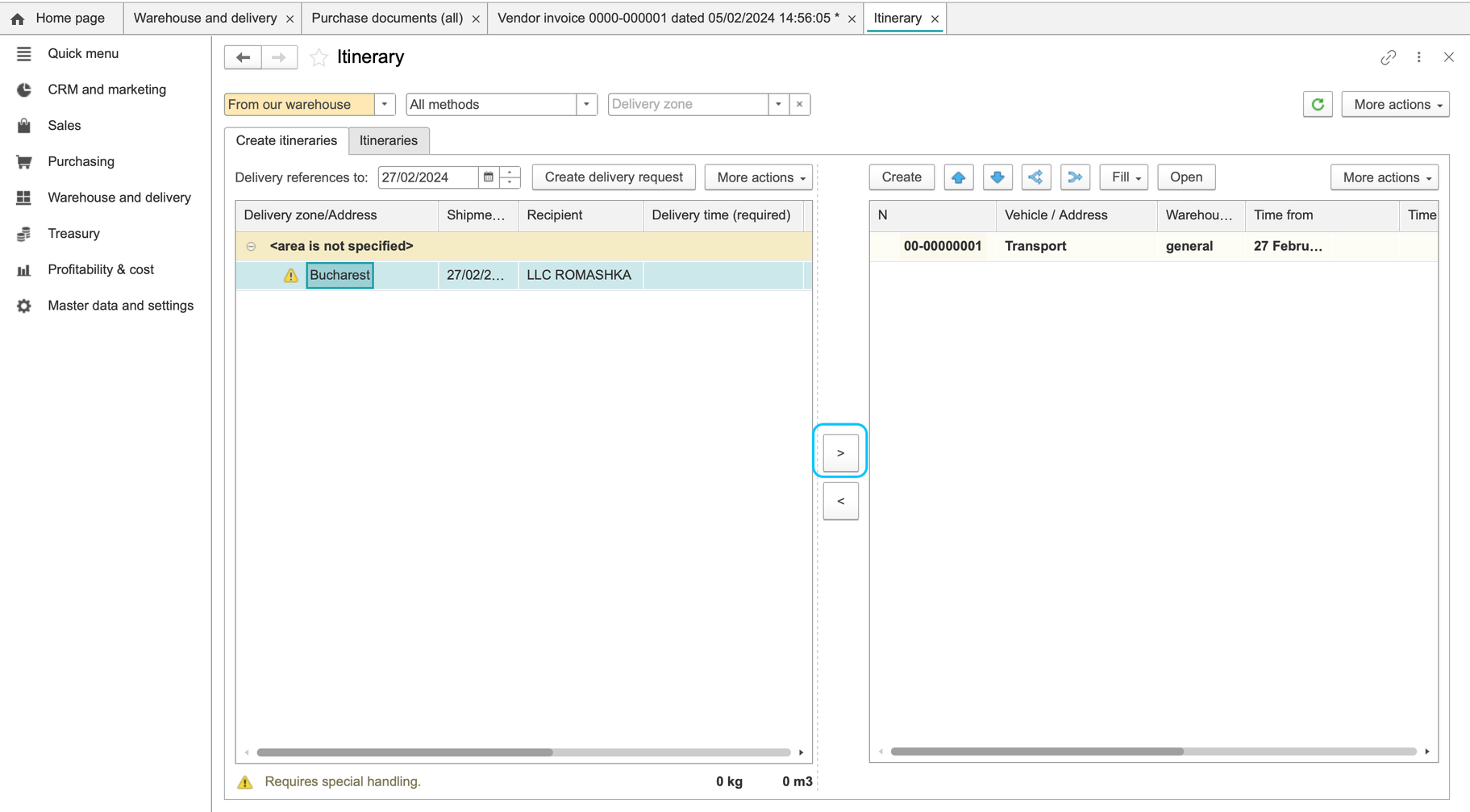Switch to the Itineraries tab
The height and width of the screenshot is (812, 1470).
(x=389, y=140)
